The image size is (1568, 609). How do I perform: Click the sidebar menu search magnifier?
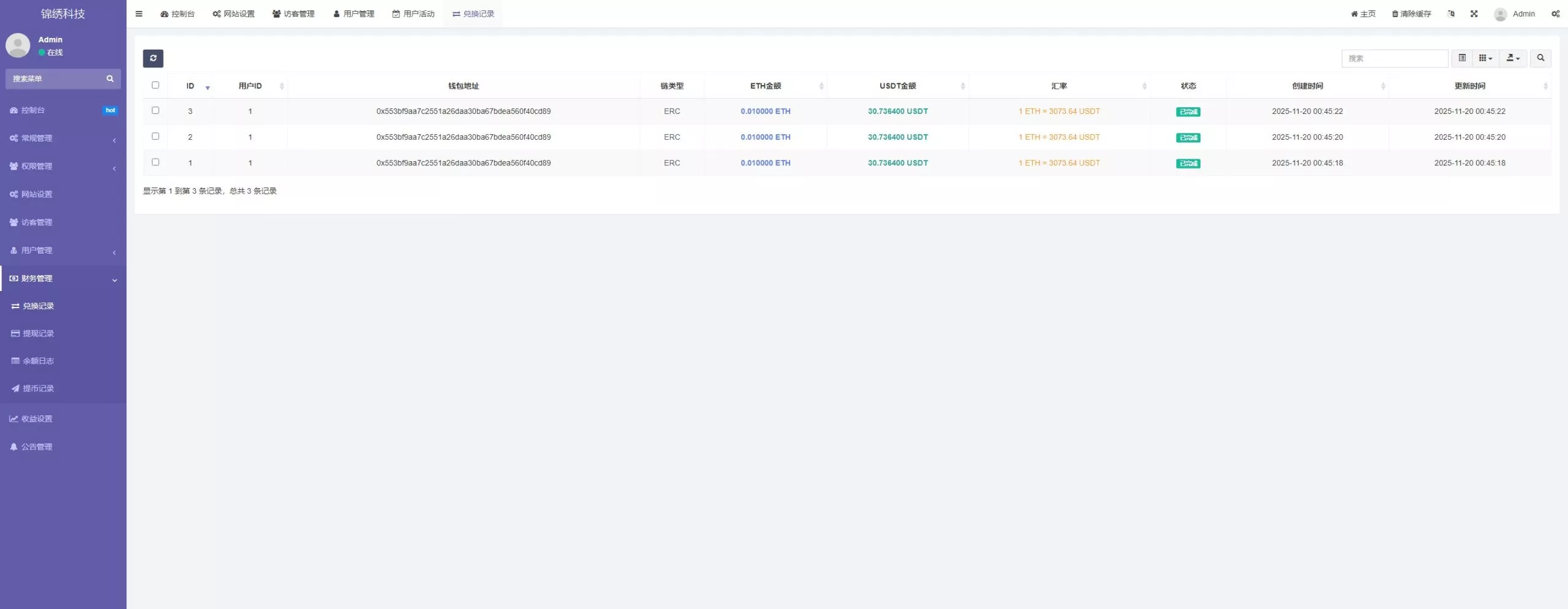110,78
